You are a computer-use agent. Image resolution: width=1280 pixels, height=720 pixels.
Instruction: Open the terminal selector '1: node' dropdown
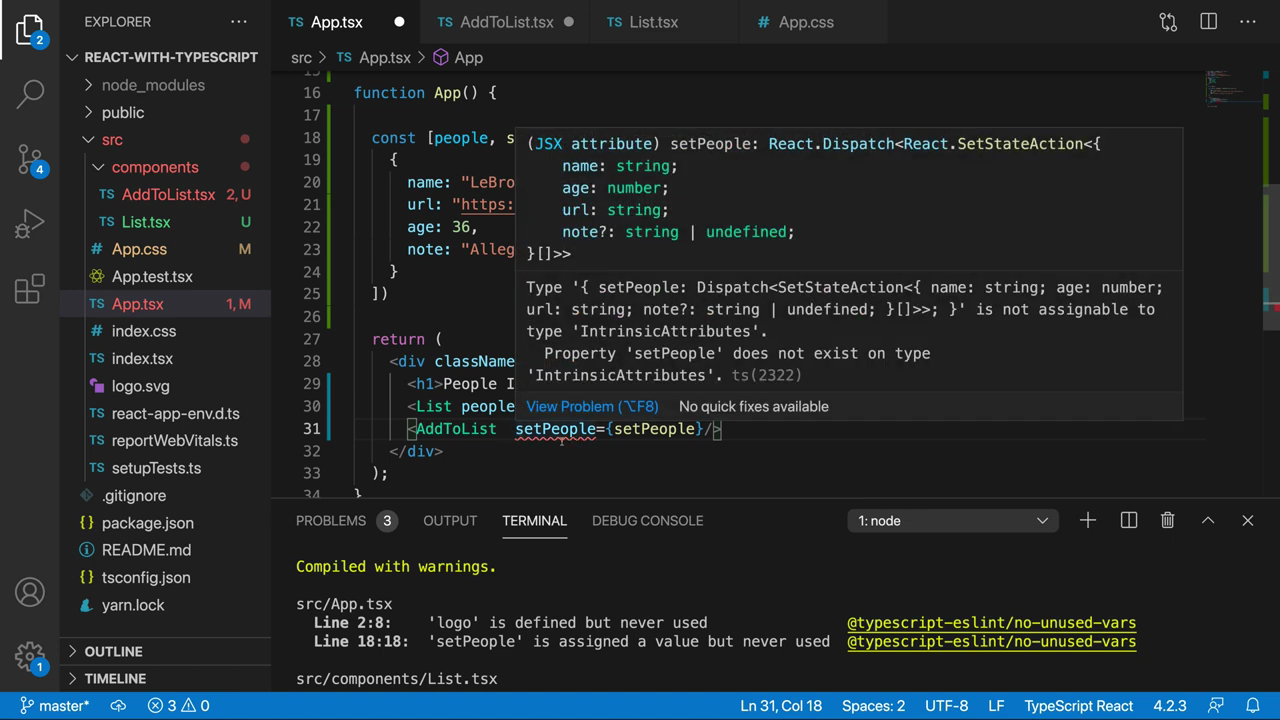(x=953, y=520)
